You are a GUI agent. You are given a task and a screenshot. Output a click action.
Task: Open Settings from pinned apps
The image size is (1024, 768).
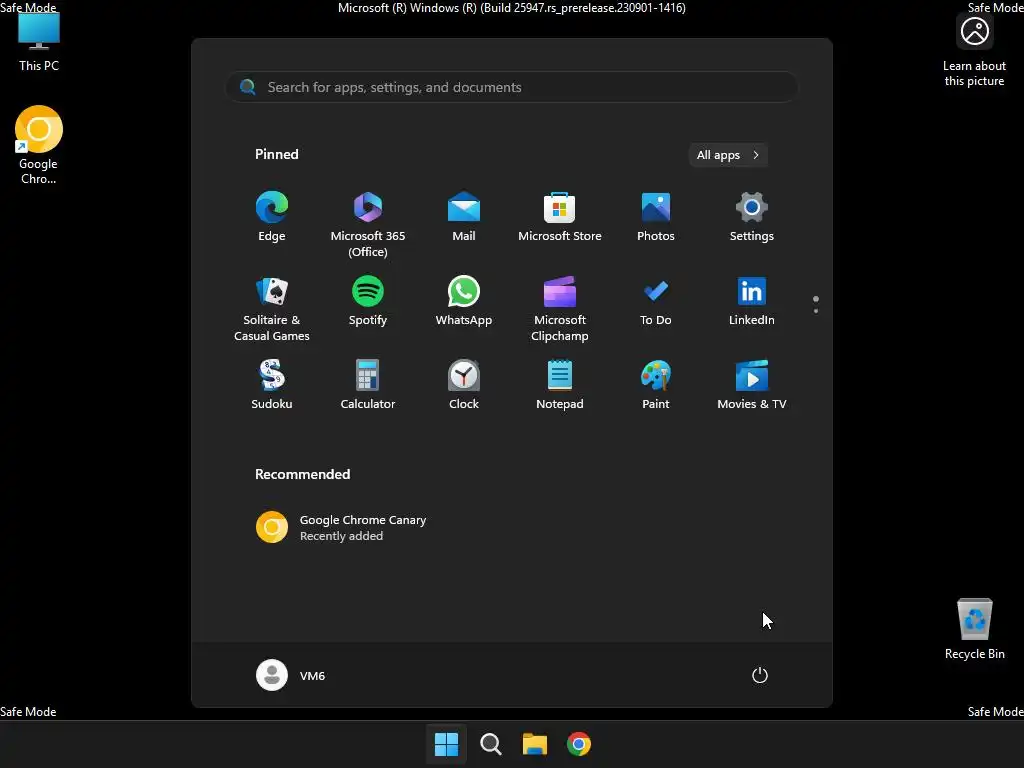752,217
